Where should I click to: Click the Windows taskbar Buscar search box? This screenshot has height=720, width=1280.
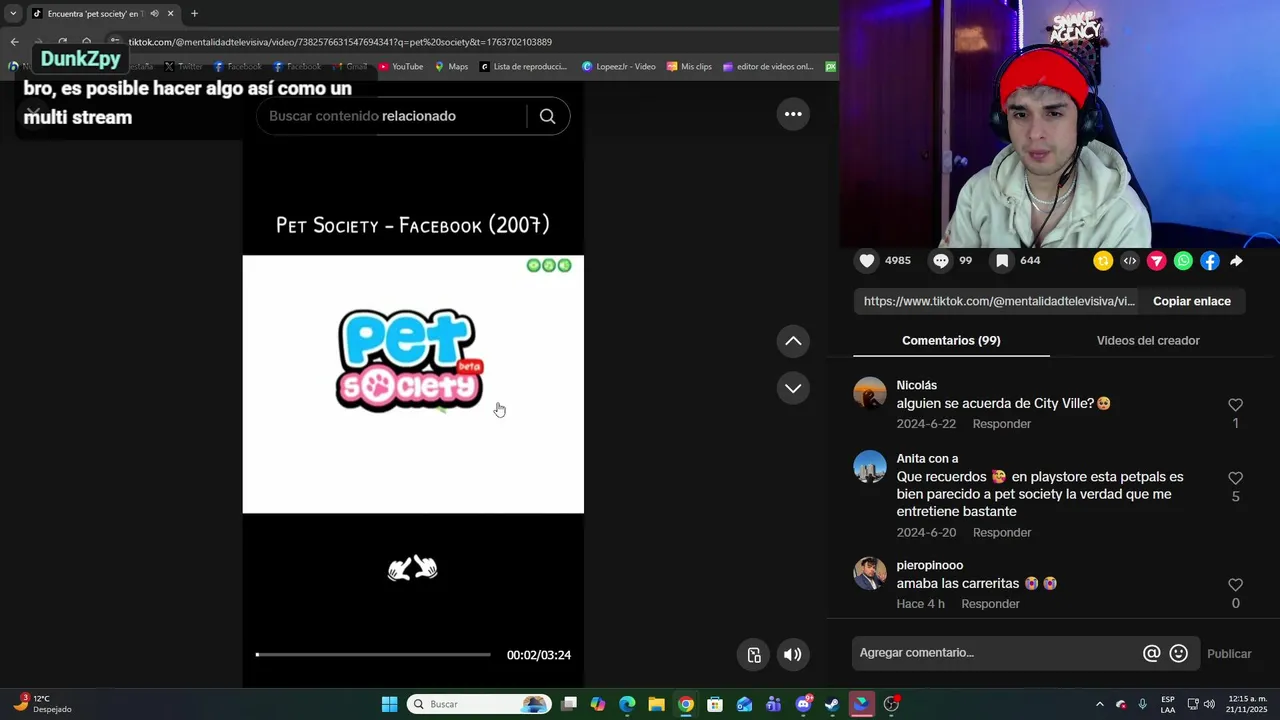pyautogui.click(x=480, y=704)
